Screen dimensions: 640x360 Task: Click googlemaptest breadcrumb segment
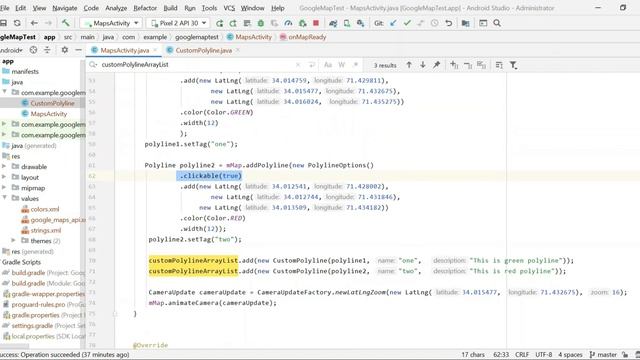(197, 37)
